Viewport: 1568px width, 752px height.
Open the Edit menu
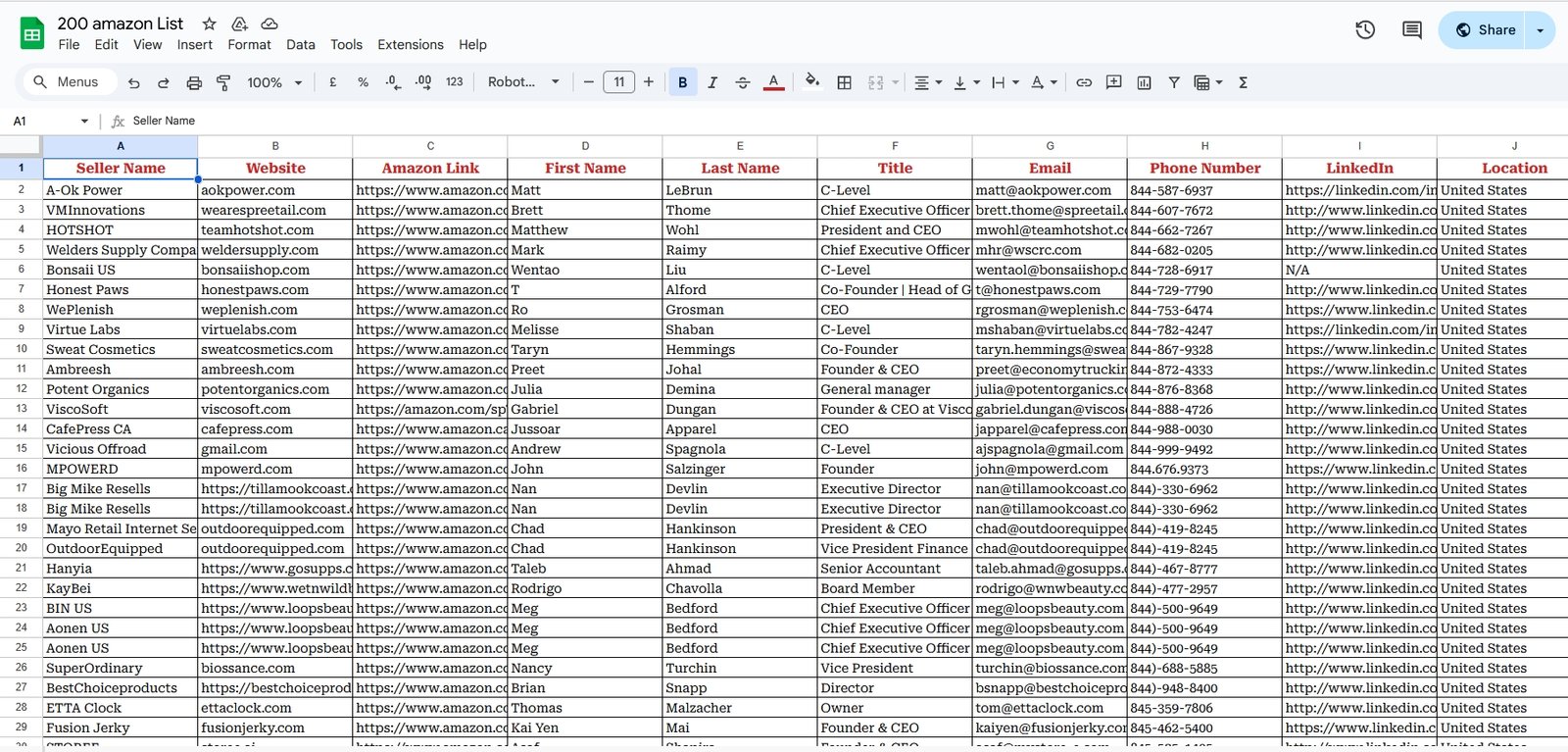click(x=106, y=45)
